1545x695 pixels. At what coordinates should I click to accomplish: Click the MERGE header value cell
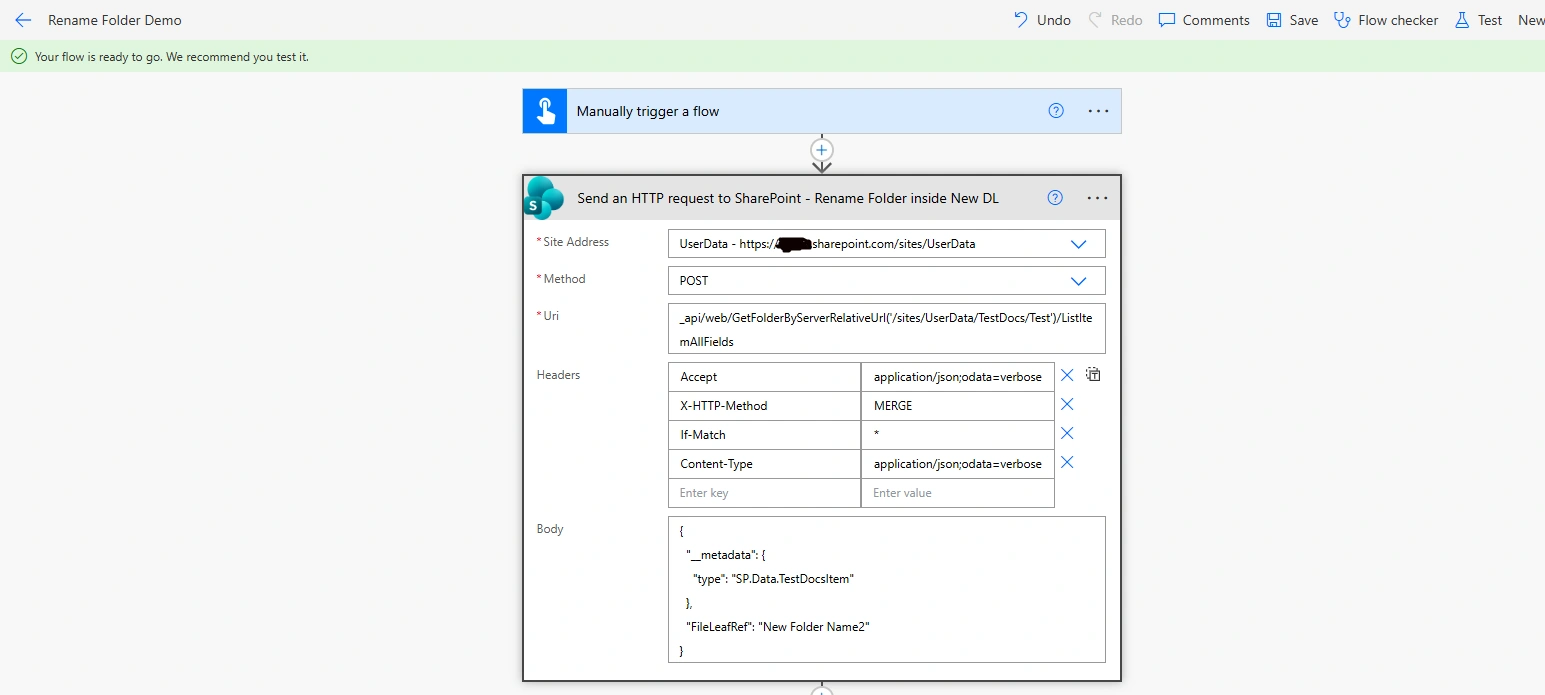click(957, 406)
